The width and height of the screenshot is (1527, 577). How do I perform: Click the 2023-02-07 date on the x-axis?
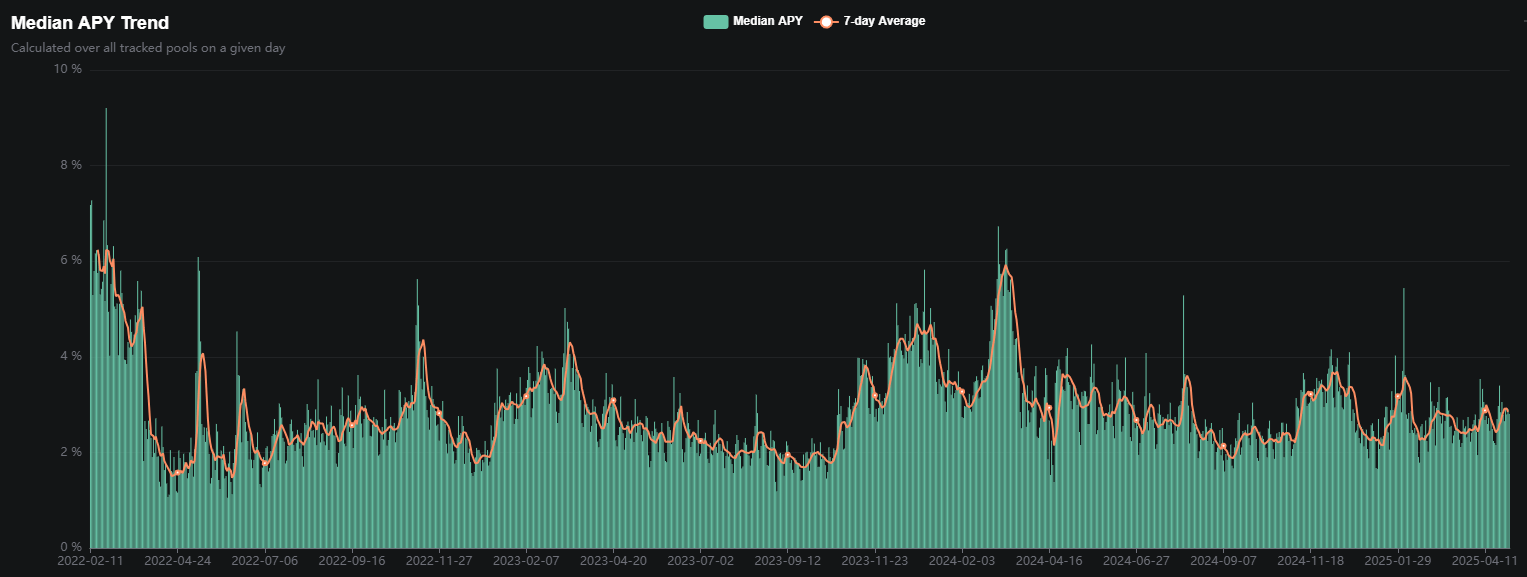click(525, 562)
